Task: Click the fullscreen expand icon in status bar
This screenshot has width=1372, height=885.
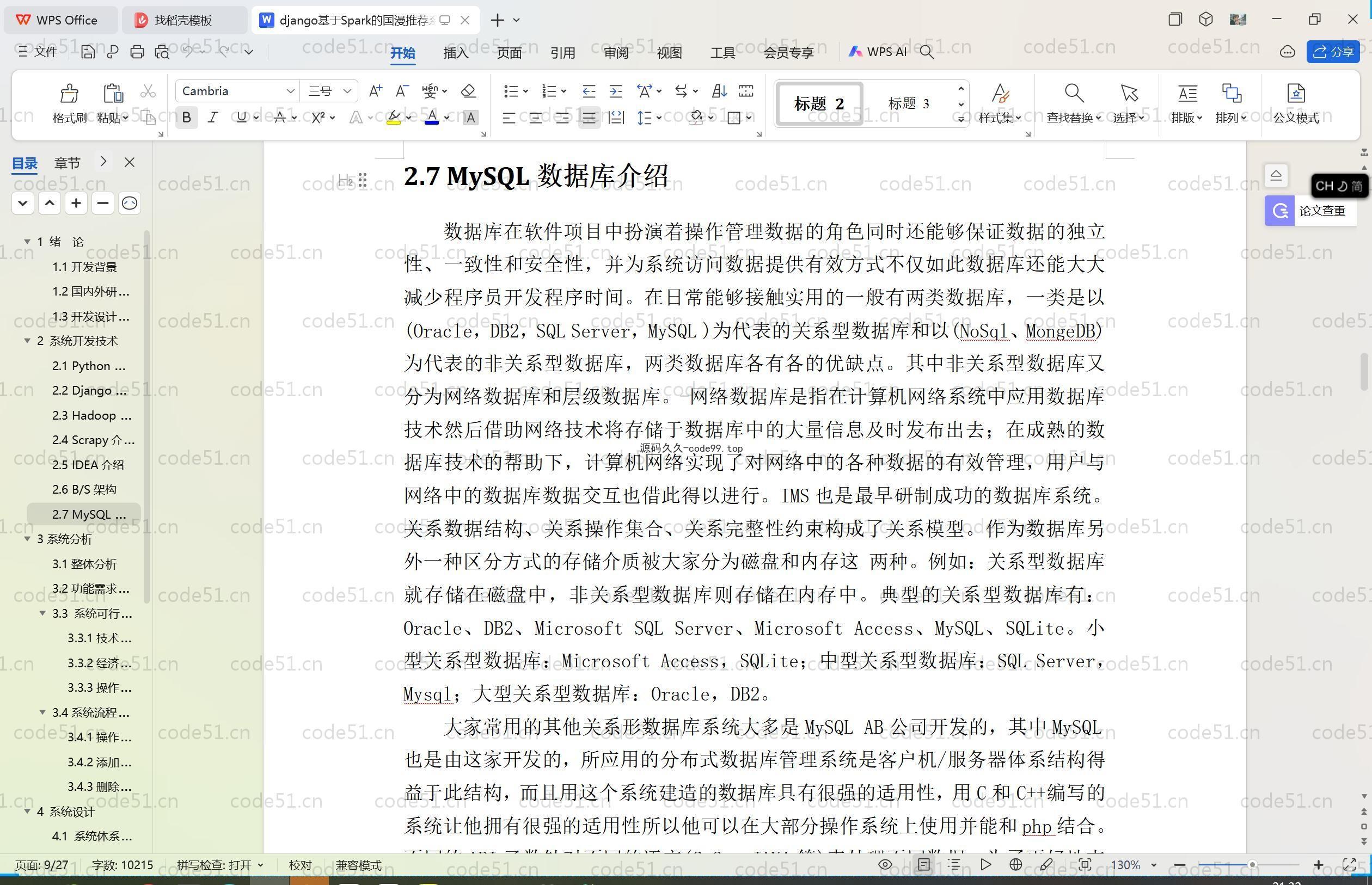Action: pyautogui.click(x=1349, y=864)
